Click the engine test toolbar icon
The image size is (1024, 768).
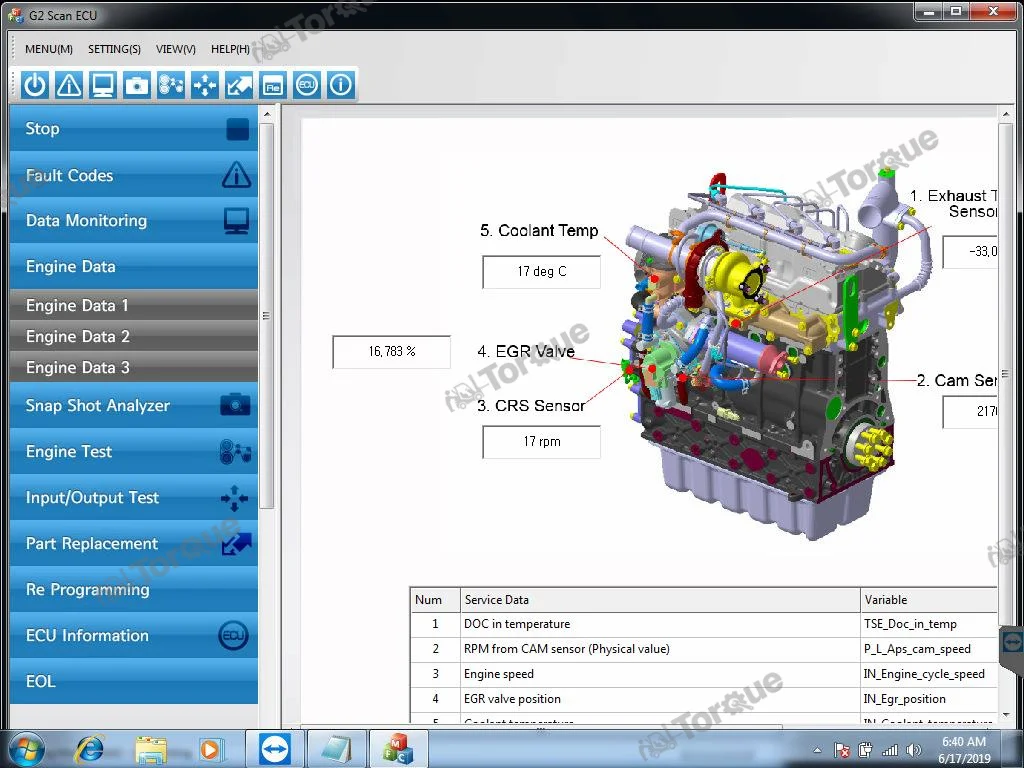170,85
